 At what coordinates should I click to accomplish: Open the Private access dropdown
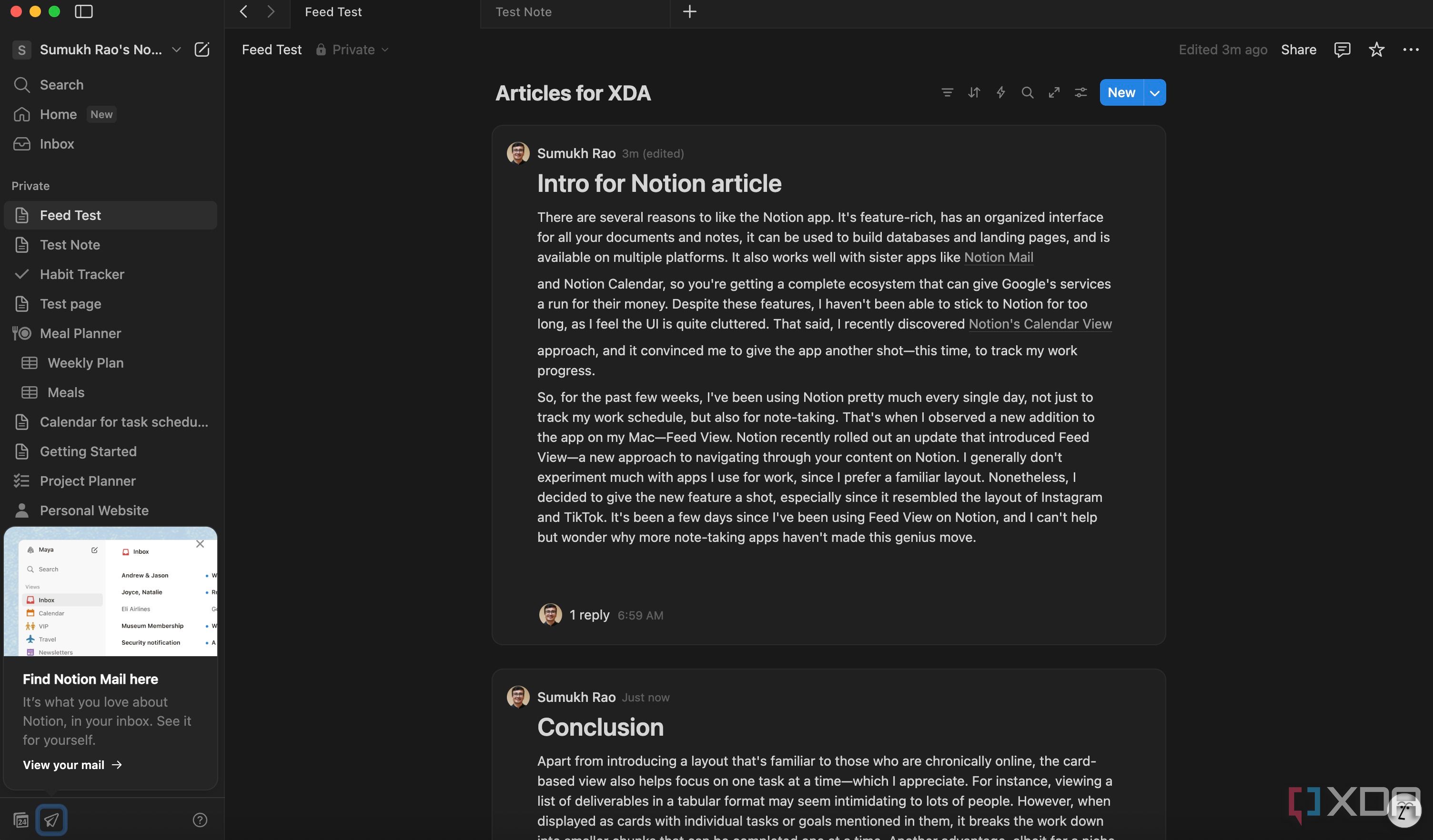click(353, 50)
